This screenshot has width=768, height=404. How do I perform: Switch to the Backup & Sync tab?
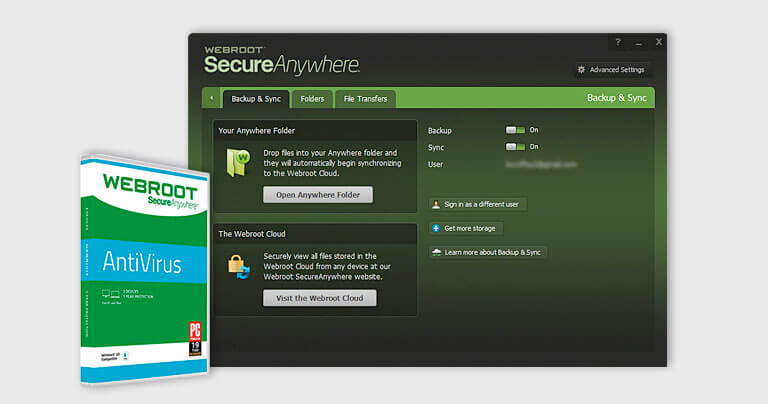point(256,99)
